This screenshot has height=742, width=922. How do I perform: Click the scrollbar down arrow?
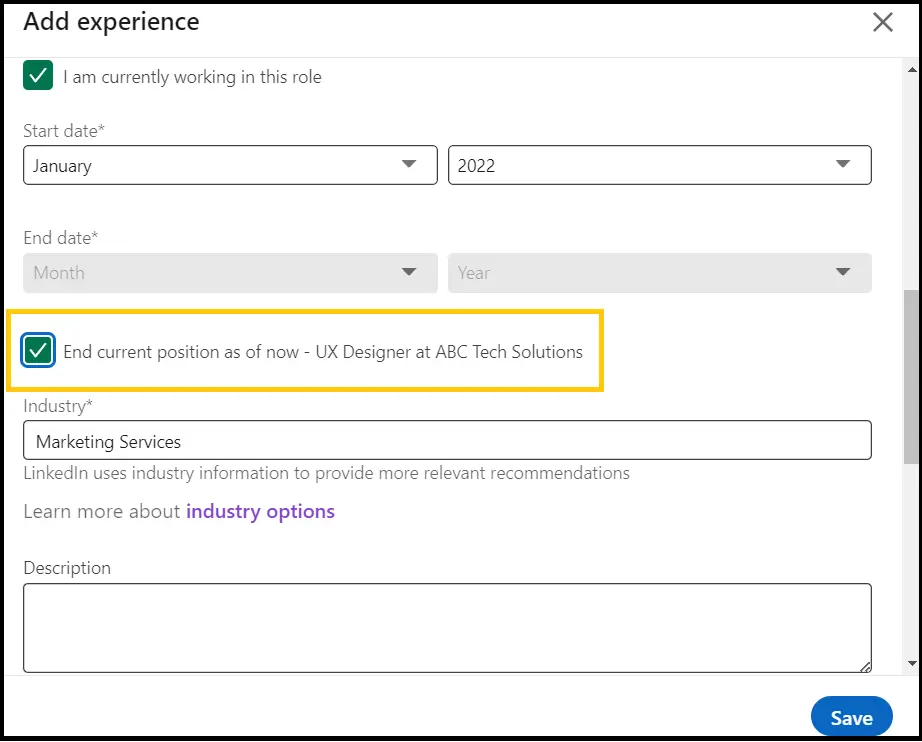point(911,663)
